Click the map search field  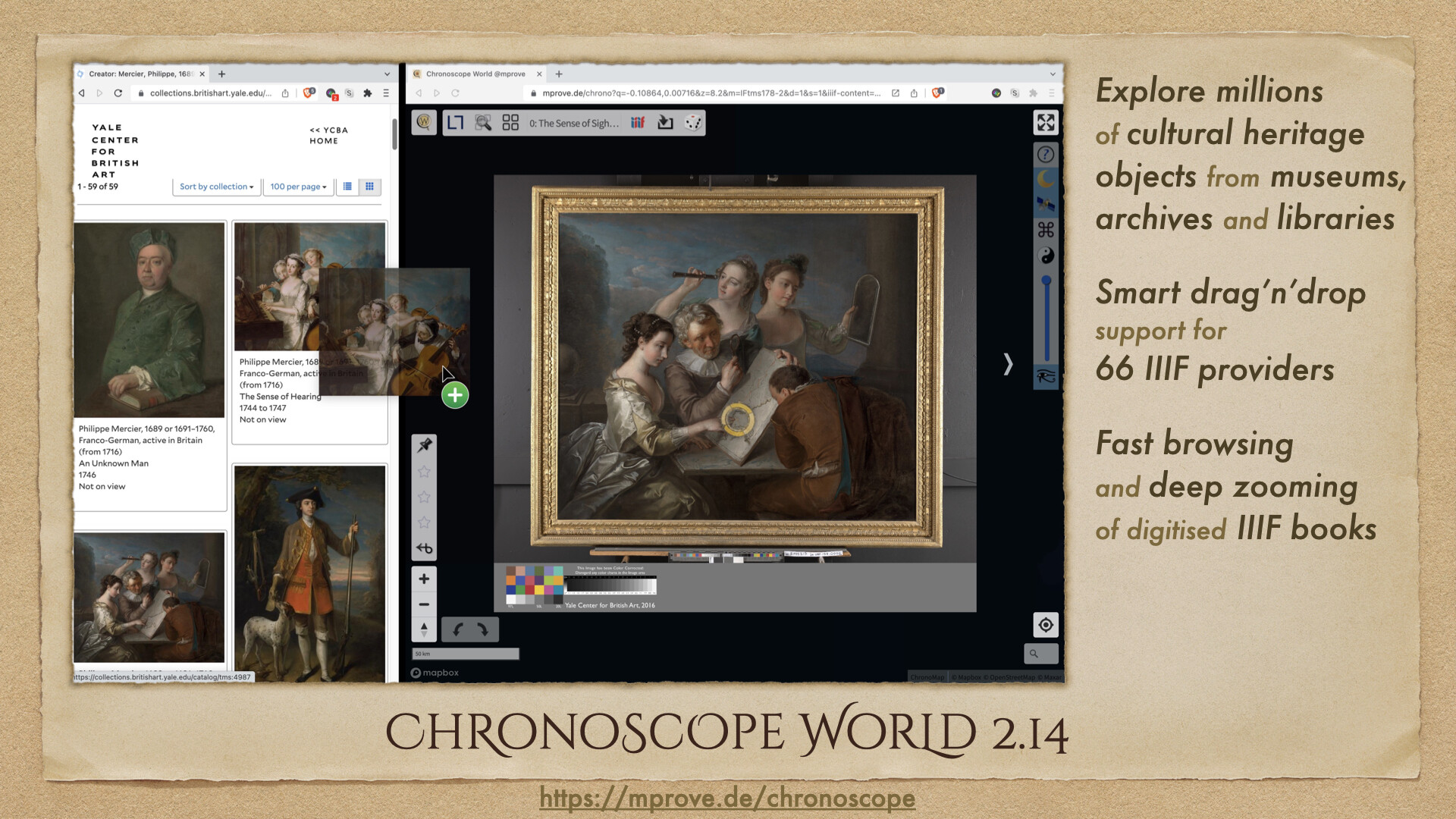1041,653
